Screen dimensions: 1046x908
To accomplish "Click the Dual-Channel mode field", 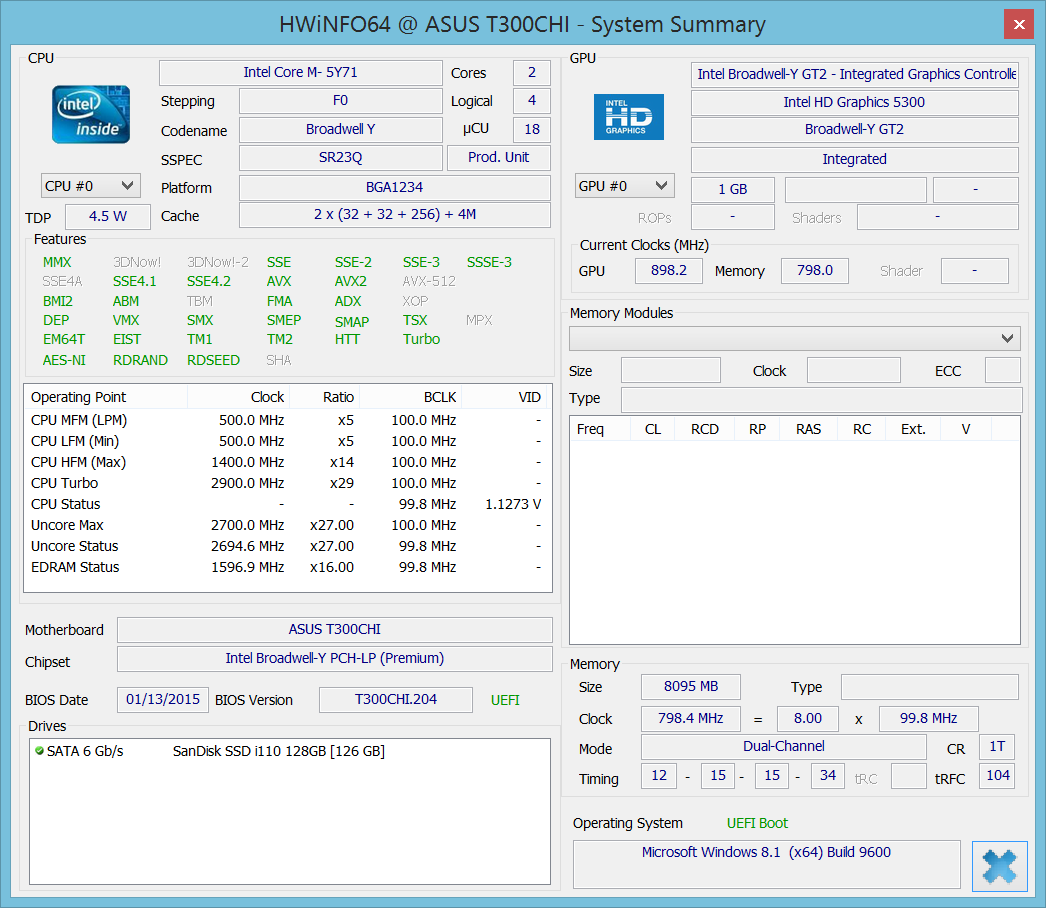I will (784, 747).
